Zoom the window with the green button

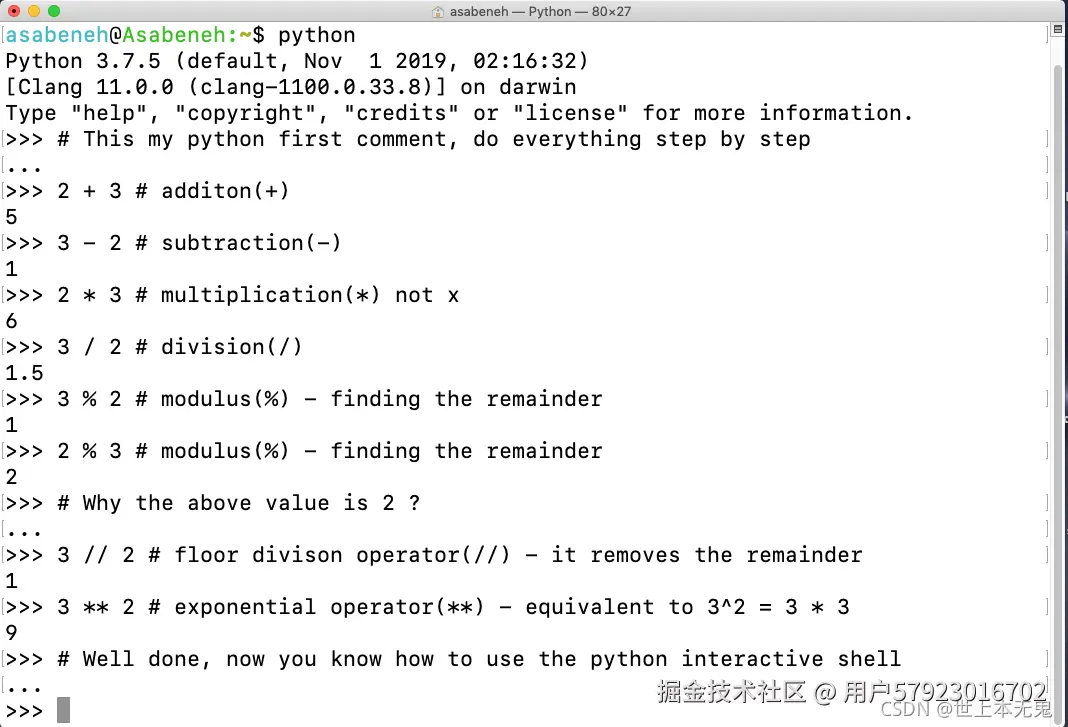tap(54, 12)
